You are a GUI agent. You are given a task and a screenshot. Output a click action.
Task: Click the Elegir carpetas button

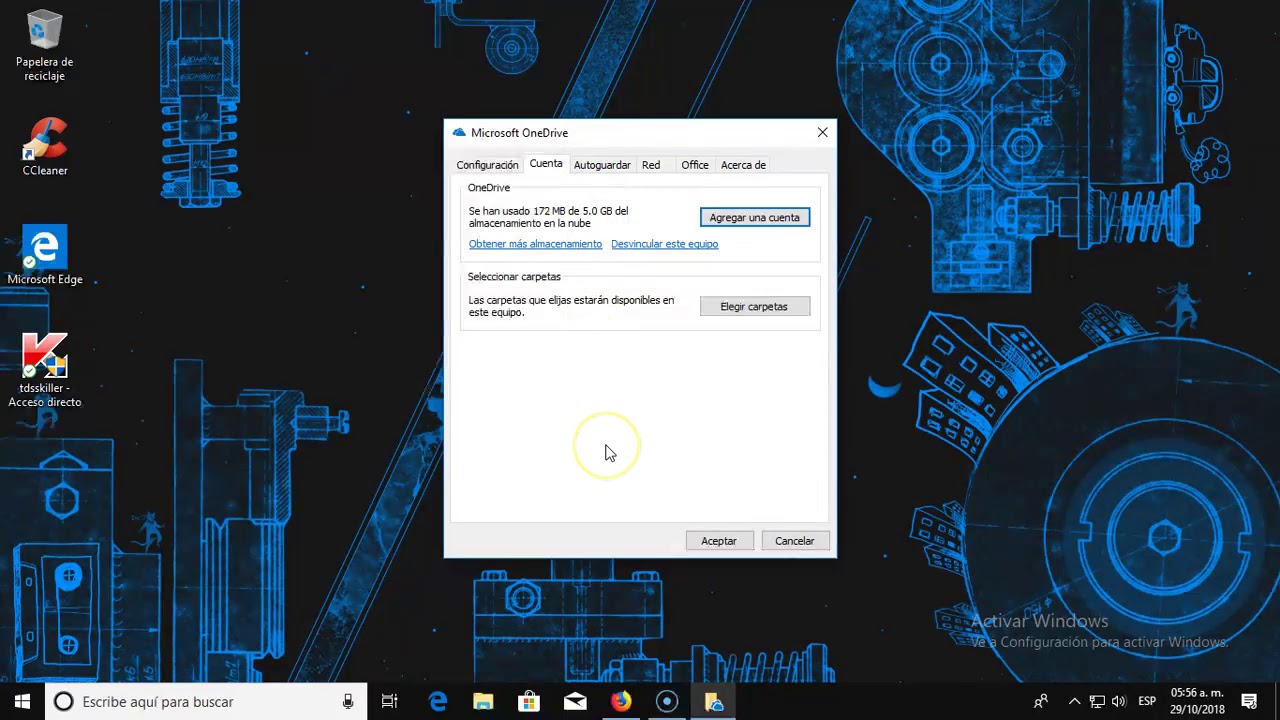pyautogui.click(x=755, y=306)
